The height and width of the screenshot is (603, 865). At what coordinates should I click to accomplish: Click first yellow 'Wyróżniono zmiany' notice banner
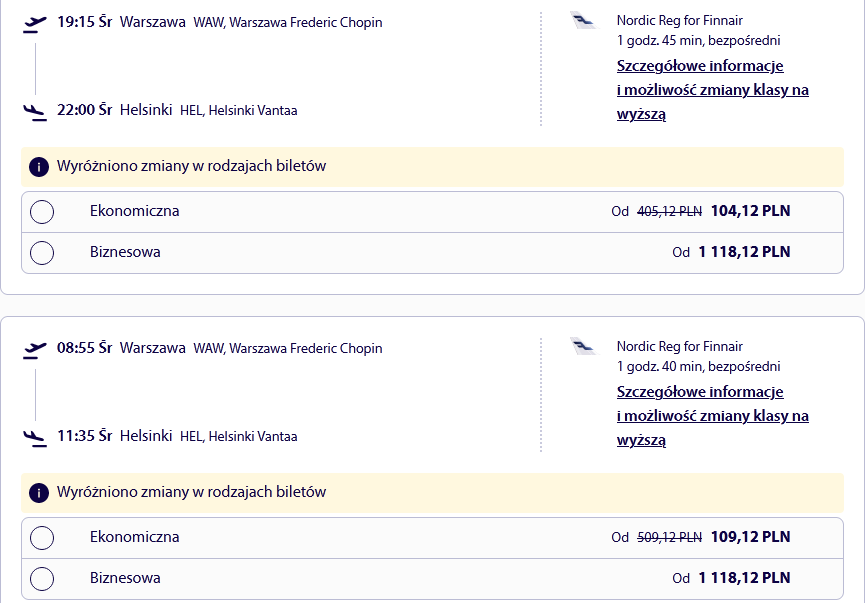[432, 167]
